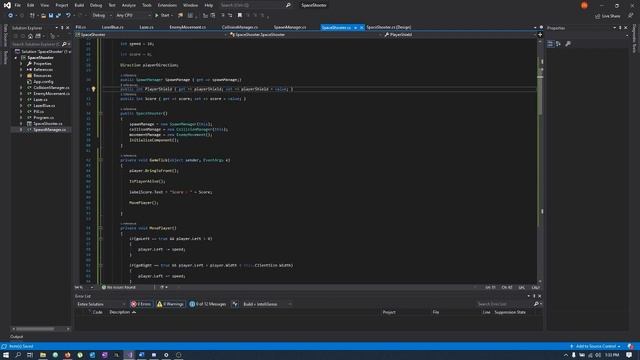Click the Categorized view icon in Properties

(x=550, y=44)
